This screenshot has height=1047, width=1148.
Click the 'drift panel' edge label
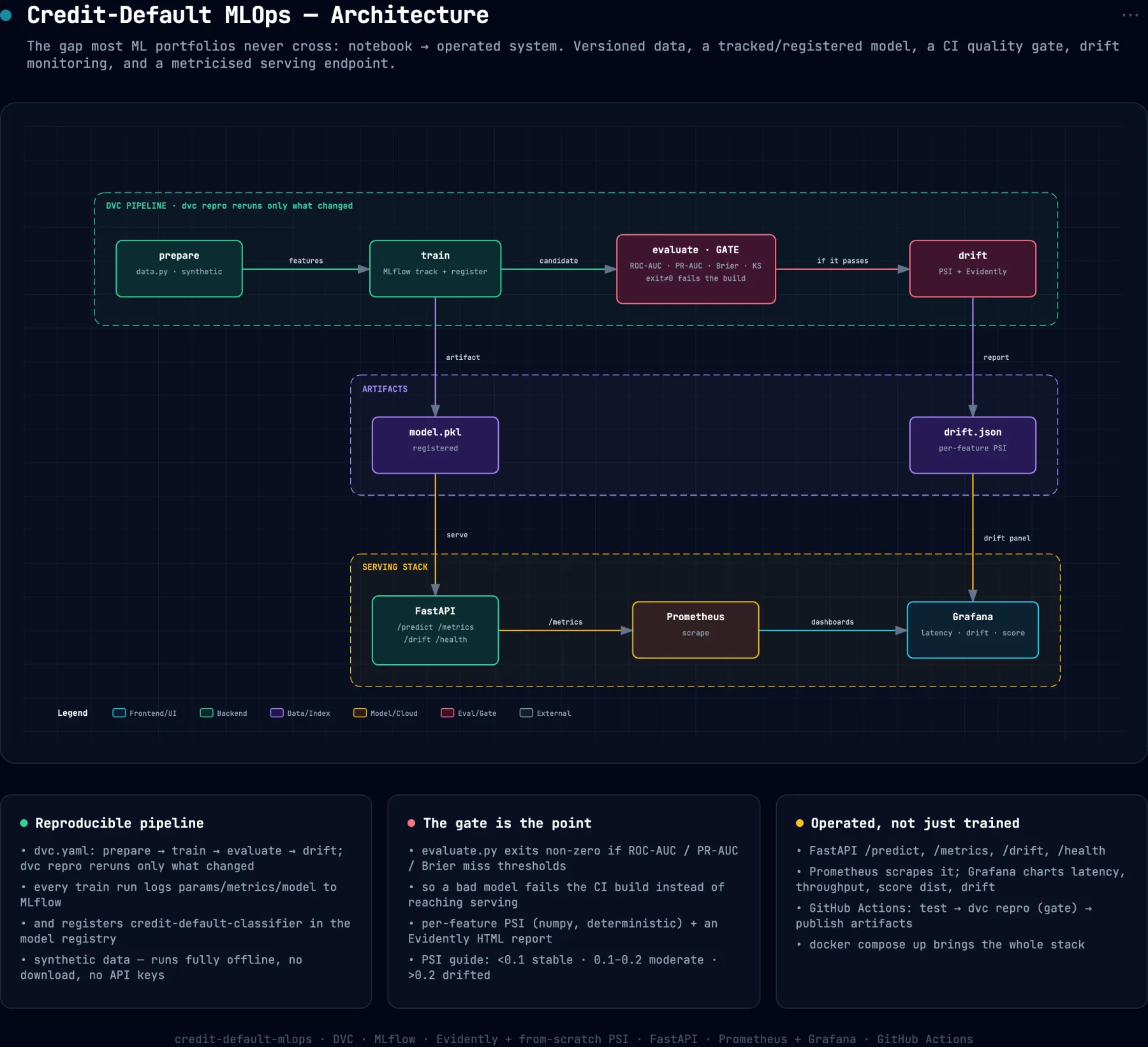pyautogui.click(x=1007, y=538)
